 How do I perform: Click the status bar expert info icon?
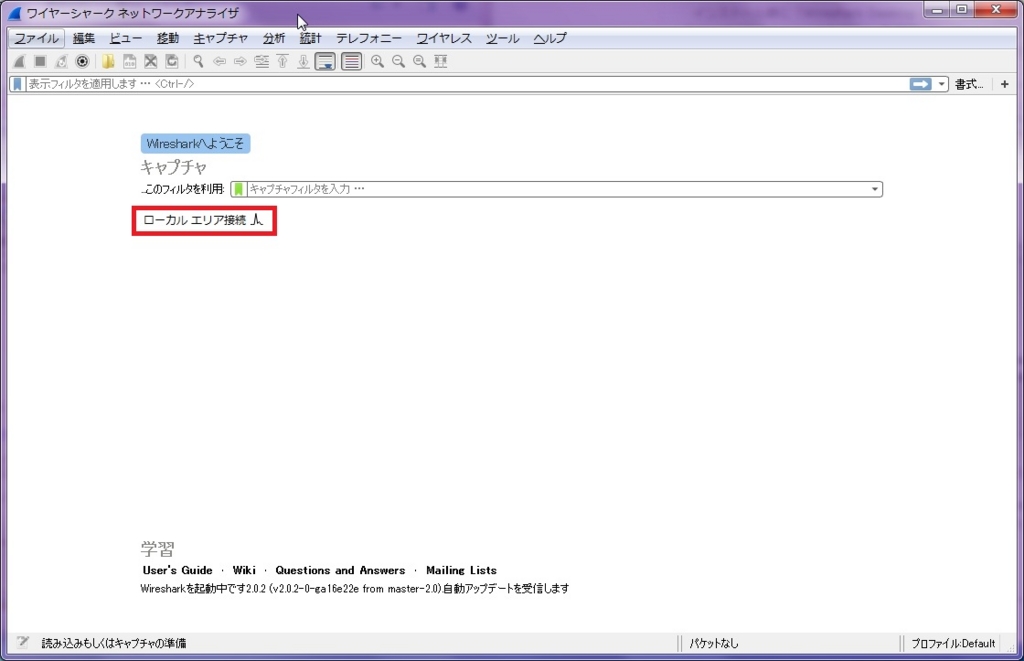tap(23, 643)
